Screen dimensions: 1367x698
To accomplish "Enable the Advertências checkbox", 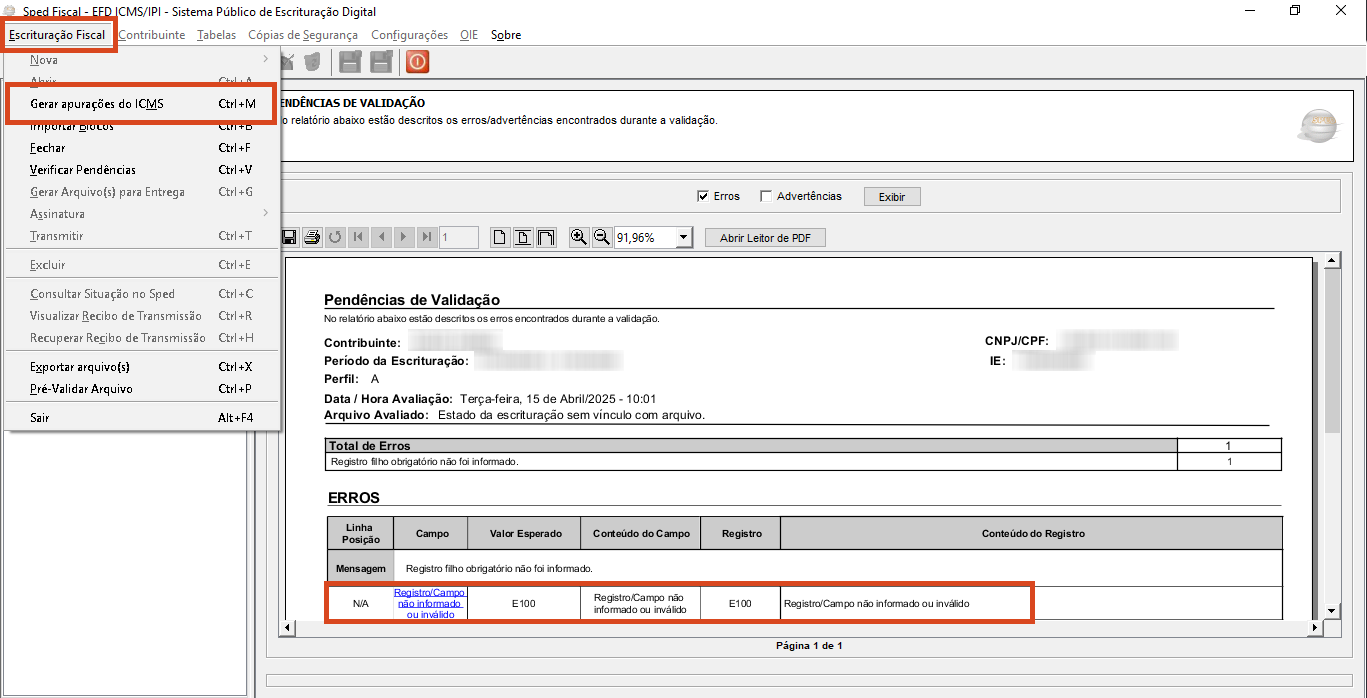I will pos(767,196).
